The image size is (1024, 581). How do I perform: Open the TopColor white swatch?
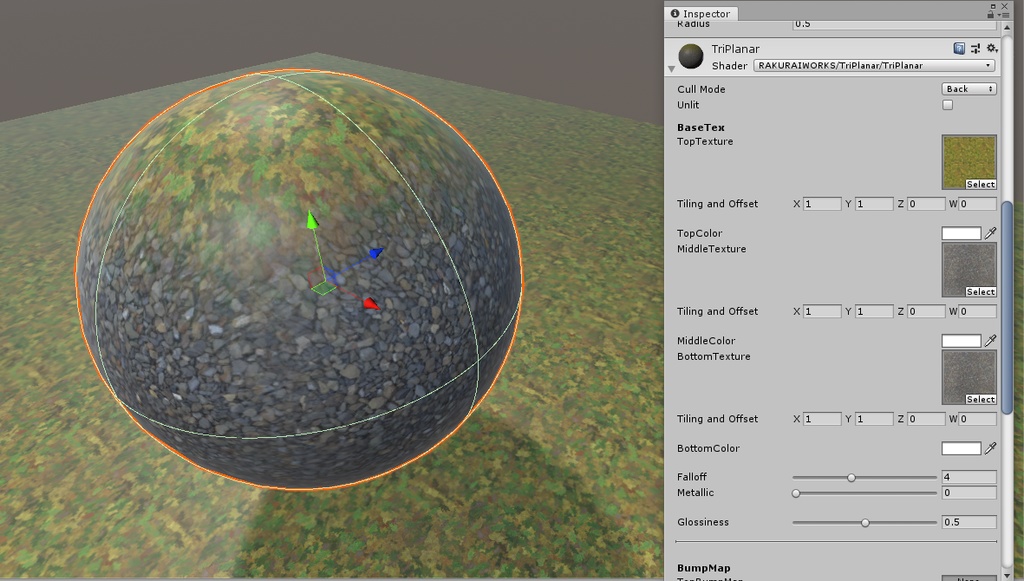tap(961, 233)
